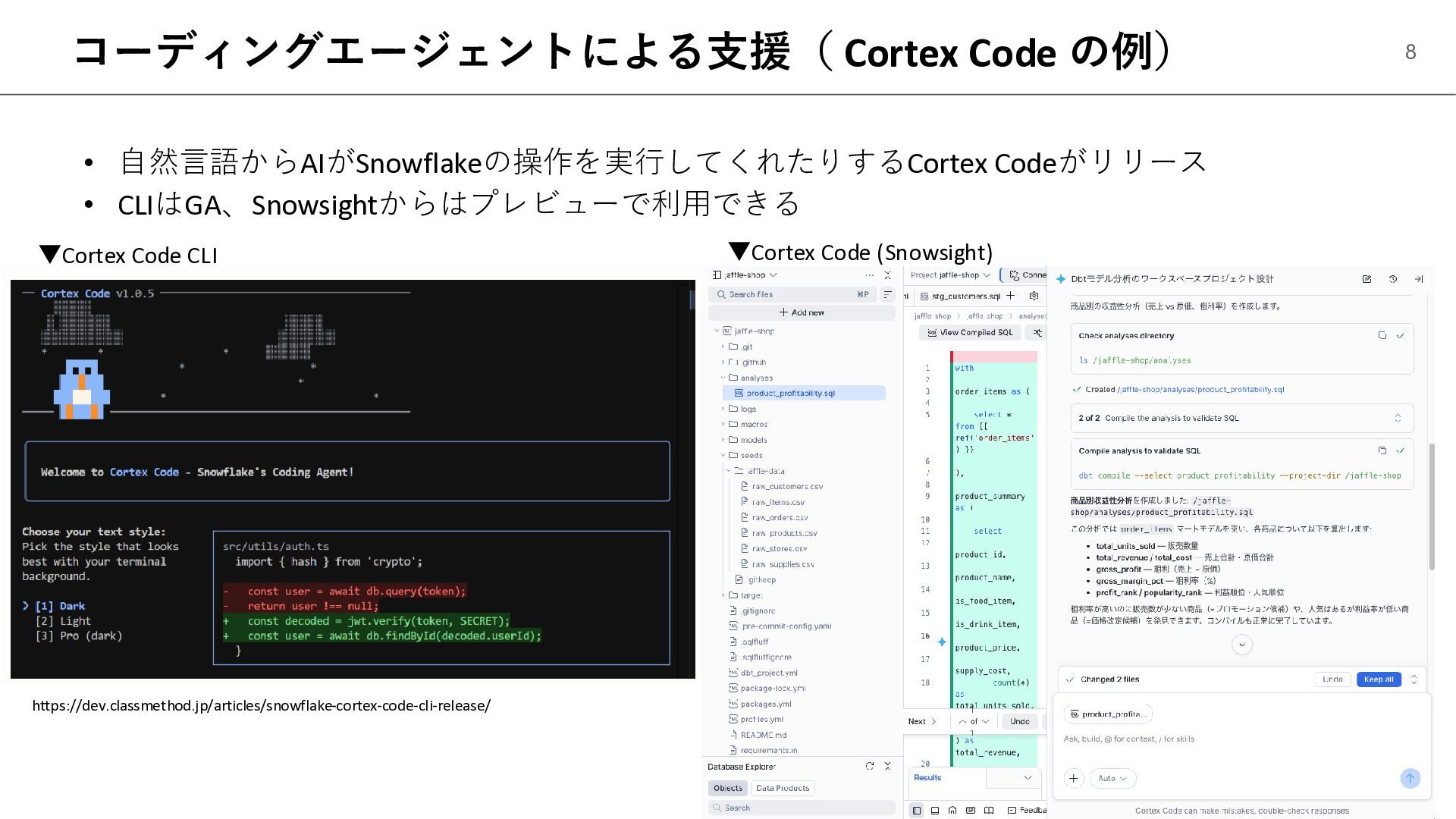Refresh the Database Explorer
The height and width of the screenshot is (819, 1456).
pyautogui.click(x=869, y=767)
